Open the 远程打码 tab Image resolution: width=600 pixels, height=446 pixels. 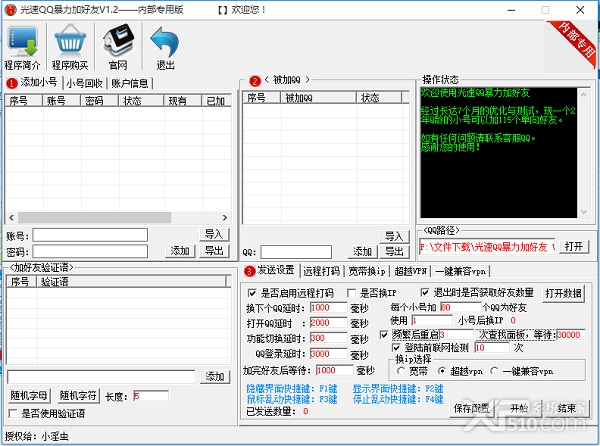coord(321,271)
